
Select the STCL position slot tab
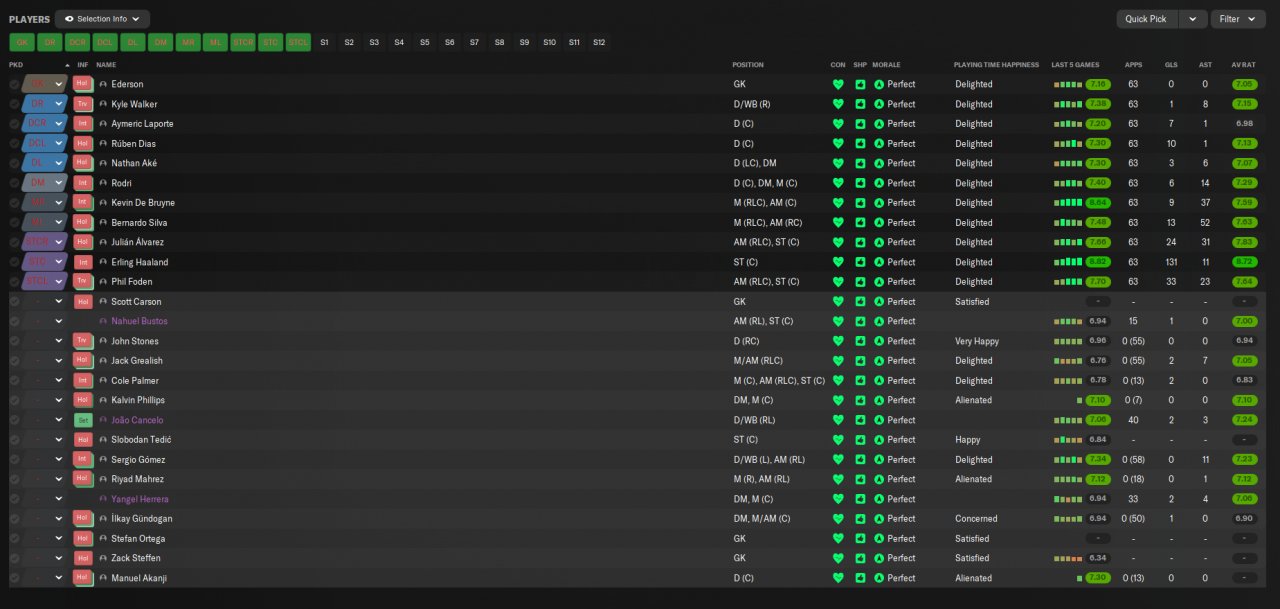[x=298, y=42]
